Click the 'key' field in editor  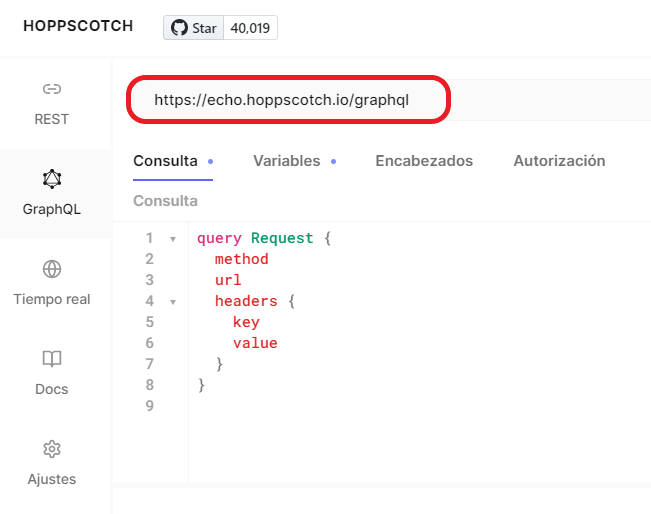pos(246,322)
